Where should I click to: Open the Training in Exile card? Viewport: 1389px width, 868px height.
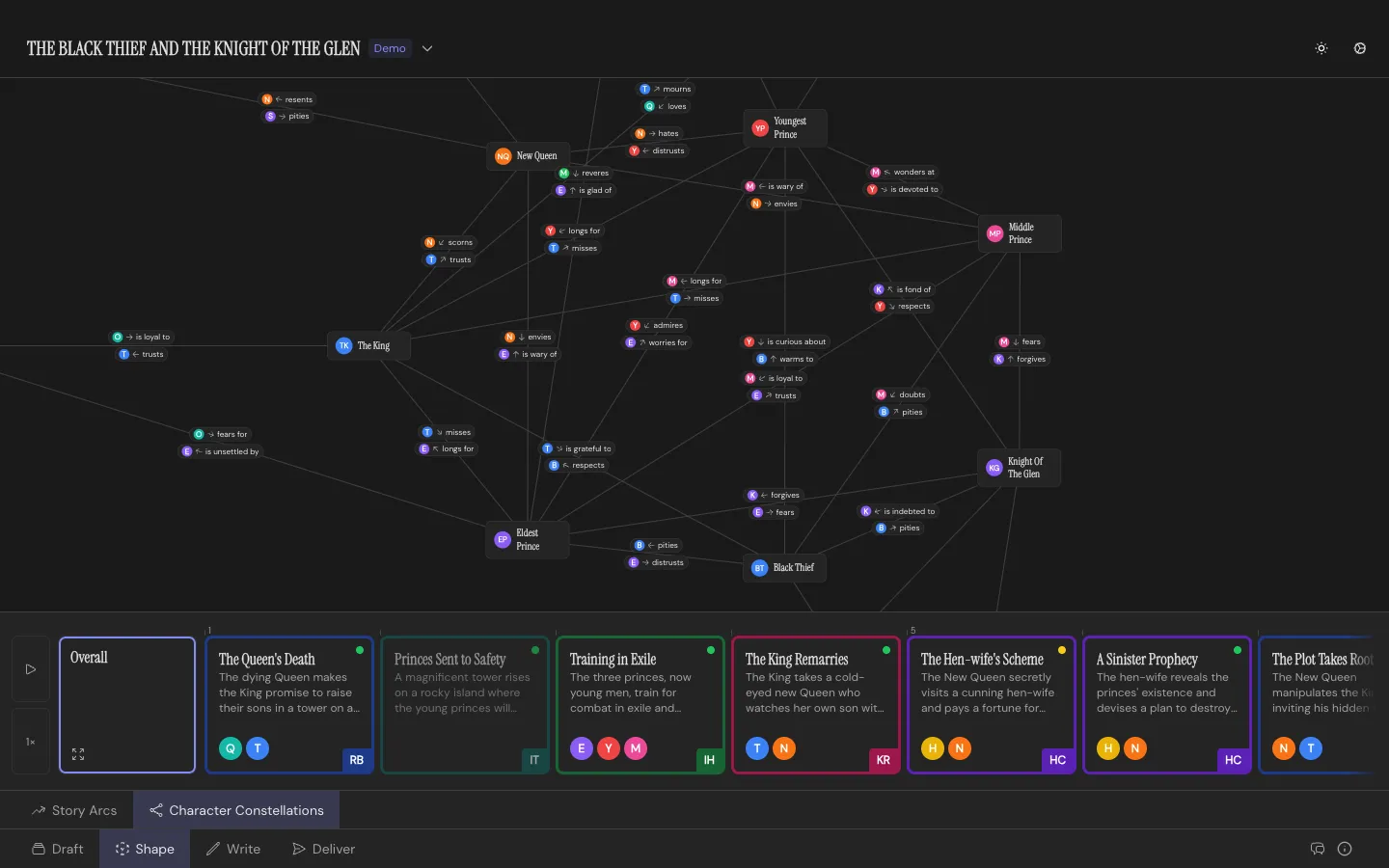pos(640,705)
